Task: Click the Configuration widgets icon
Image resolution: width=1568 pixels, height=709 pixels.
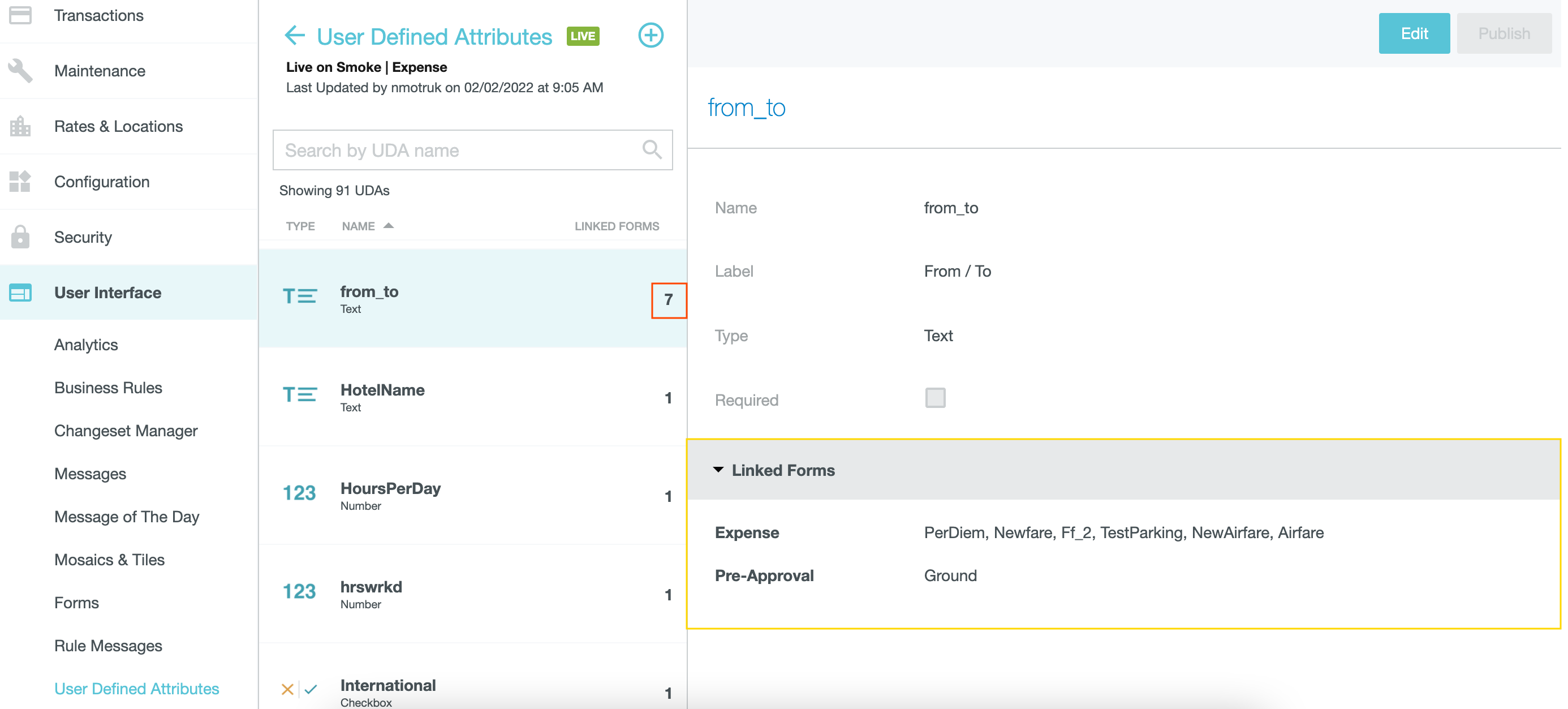Action: coord(21,182)
